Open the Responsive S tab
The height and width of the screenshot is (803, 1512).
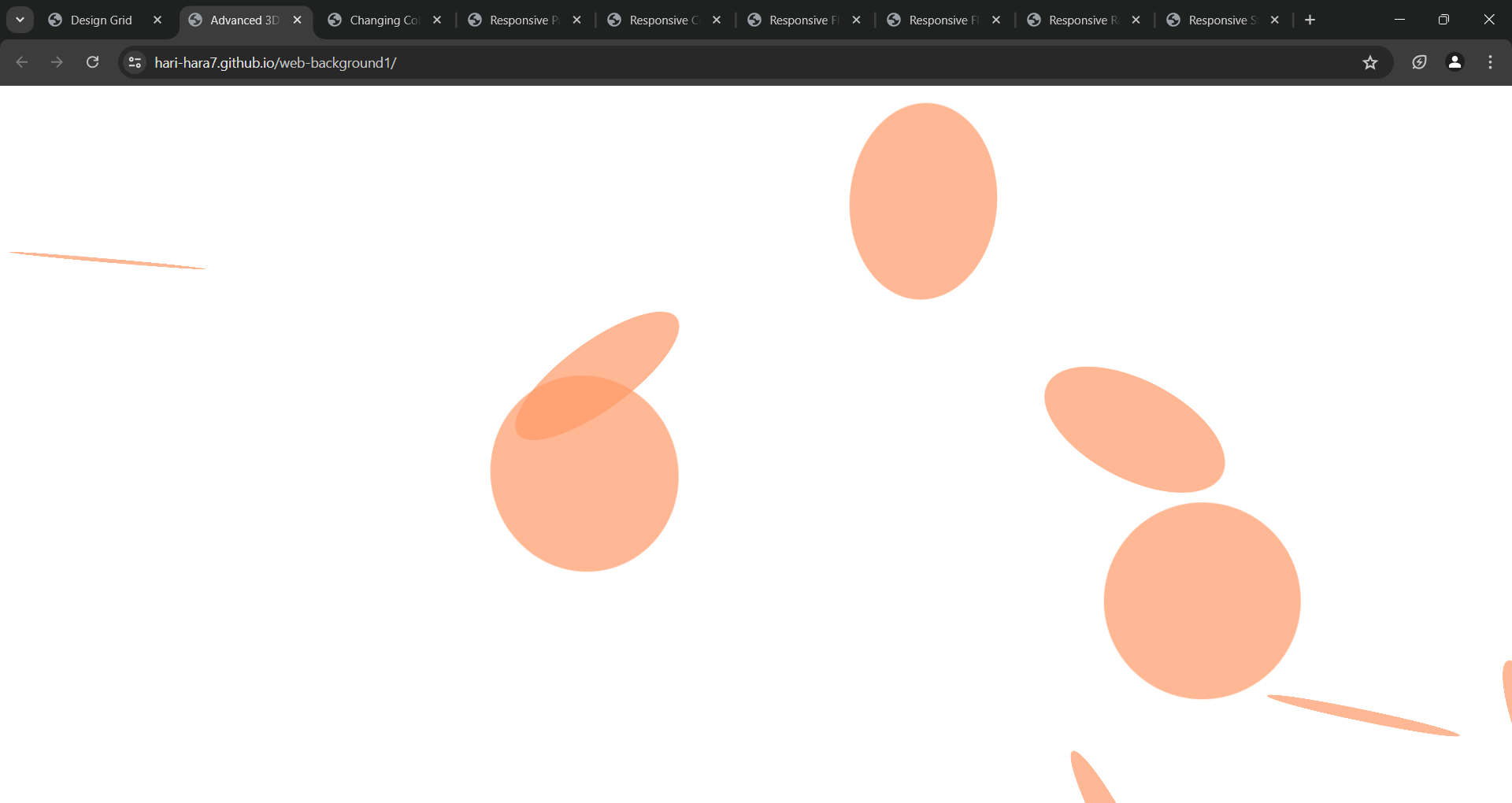(x=1223, y=20)
